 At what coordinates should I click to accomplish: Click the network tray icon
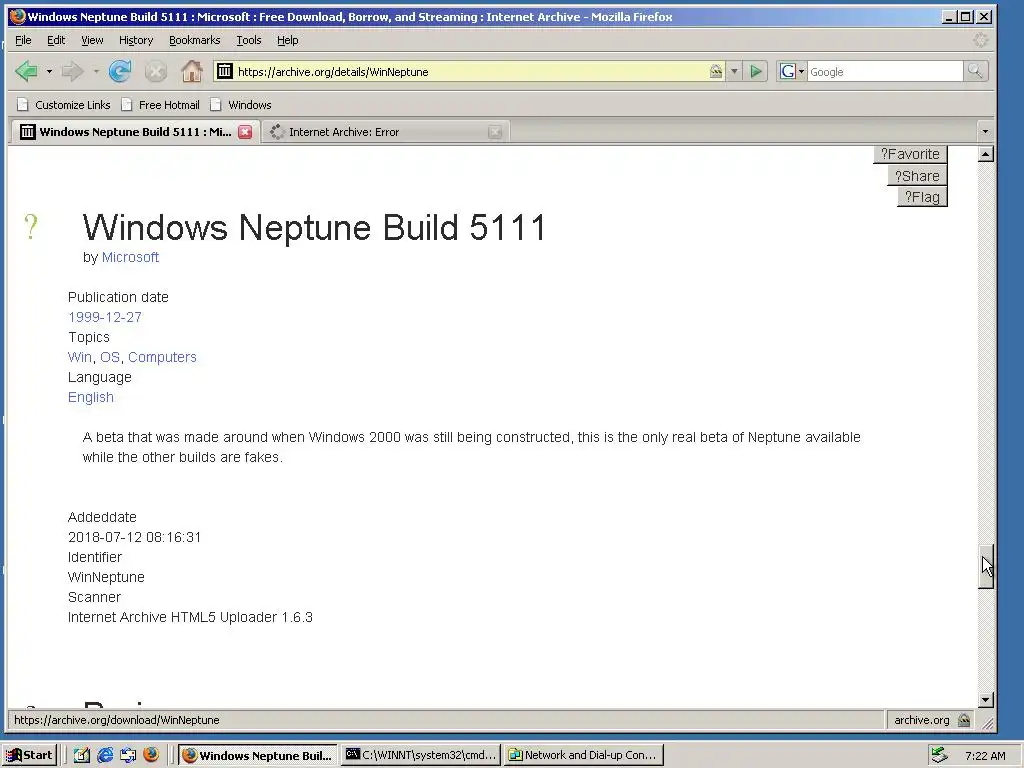[939, 755]
